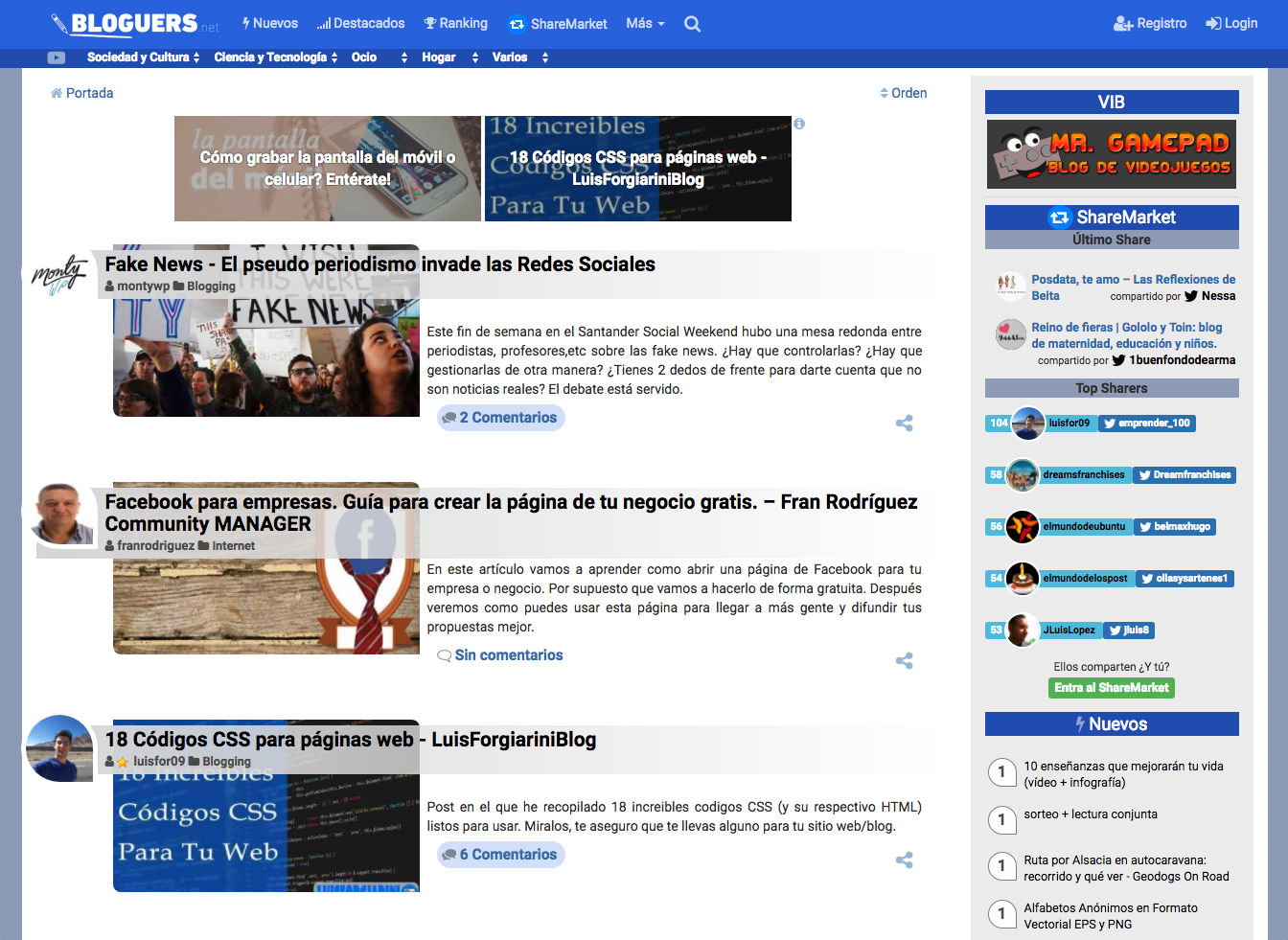Open the Mr. Gamepad VIB banner

[x=1112, y=154]
